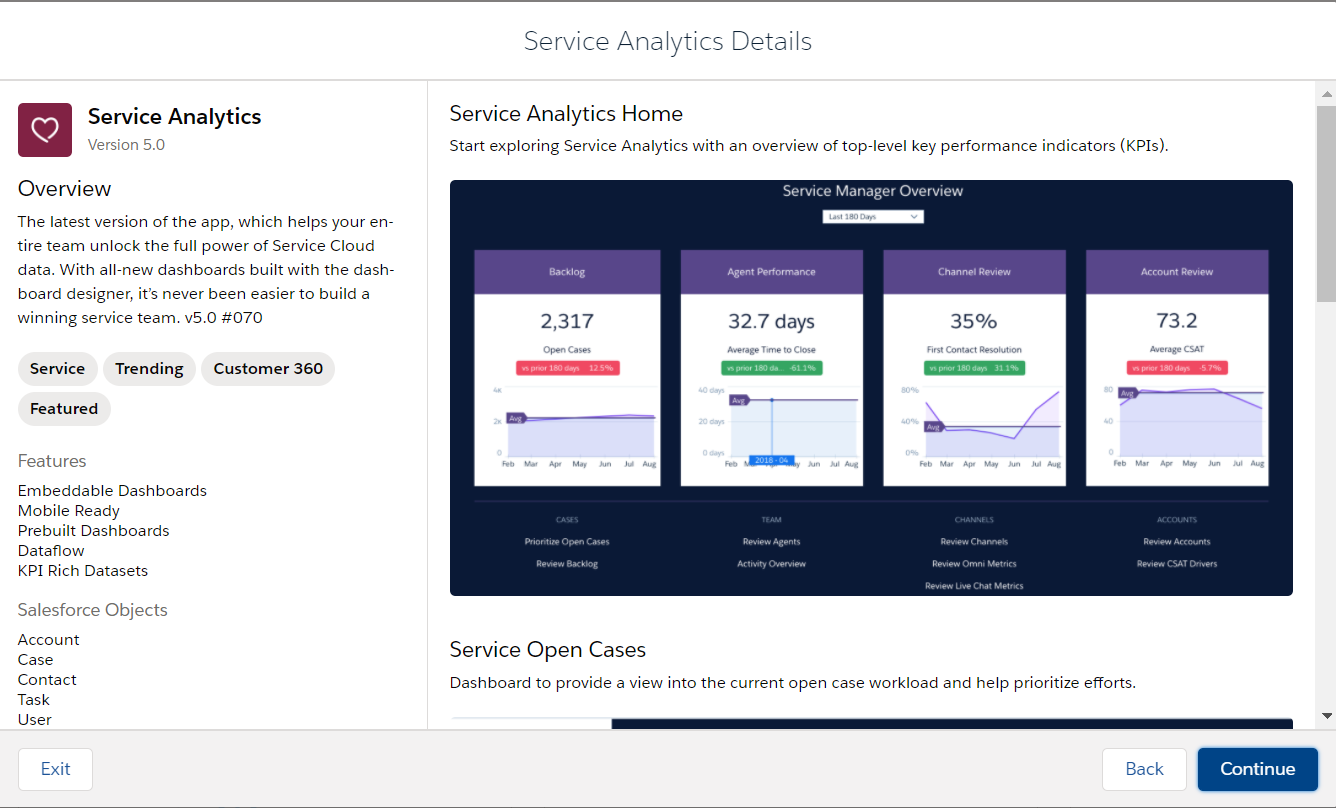Click the Backlog panel header
The image size is (1336, 808).
tap(567, 272)
